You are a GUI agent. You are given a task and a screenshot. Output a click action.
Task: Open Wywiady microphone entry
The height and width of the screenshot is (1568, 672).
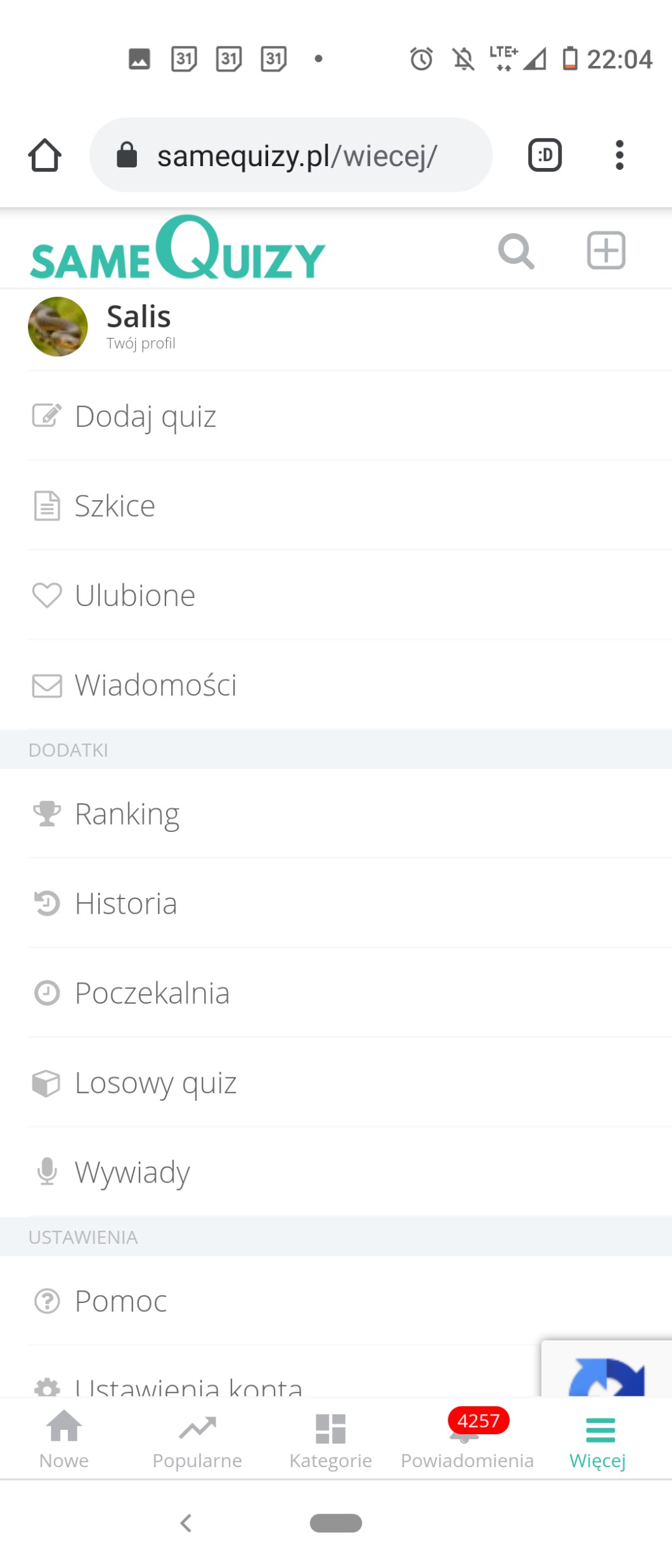click(132, 1172)
